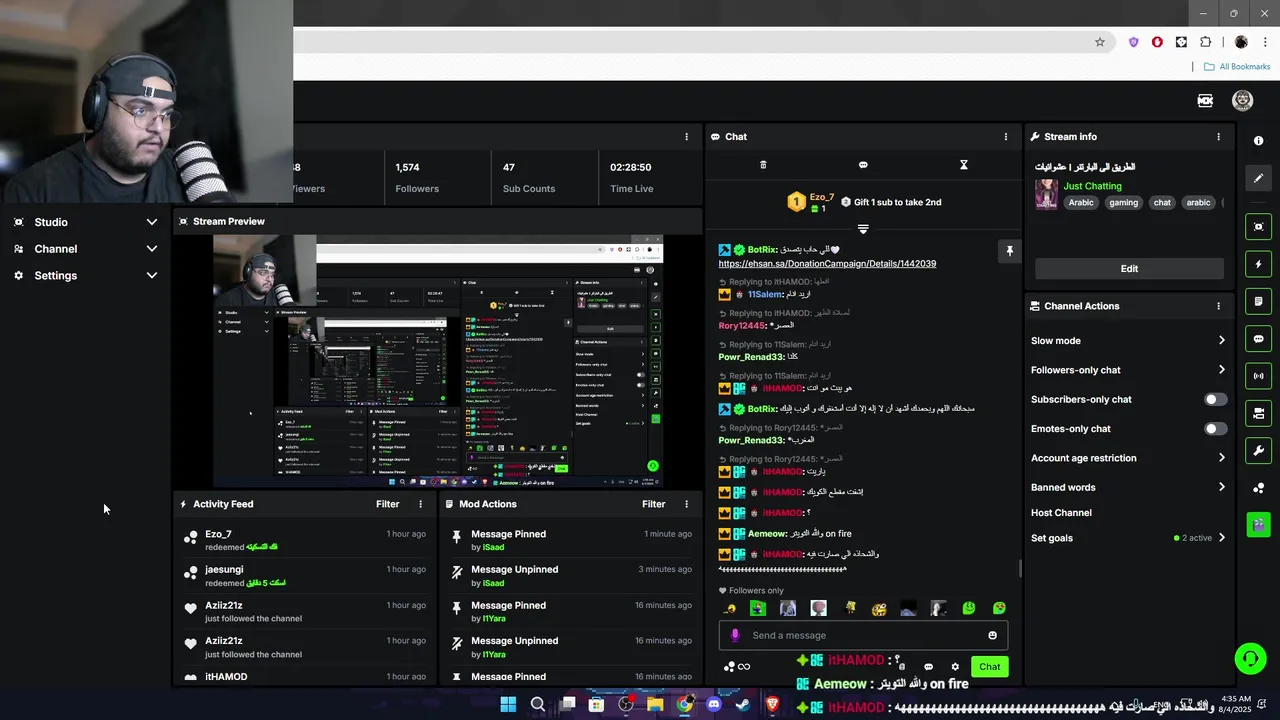This screenshot has width=1280, height=720.
Task: Open the browser extensions puzzle icon
Action: pyautogui.click(x=1206, y=42)
